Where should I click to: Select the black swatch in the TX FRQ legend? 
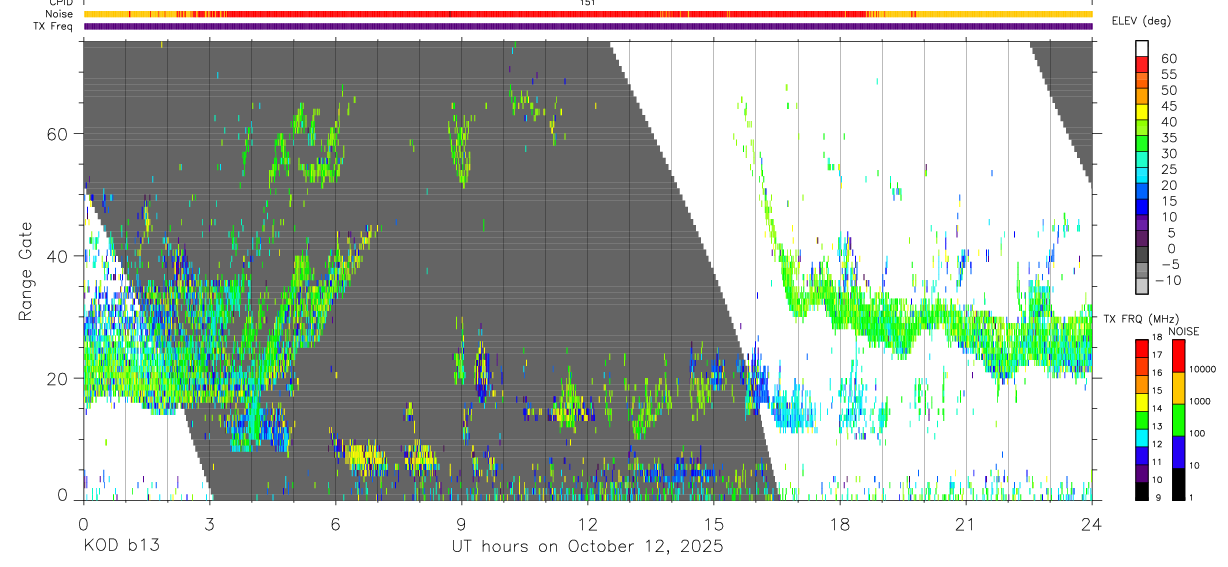coord(1142,492)
